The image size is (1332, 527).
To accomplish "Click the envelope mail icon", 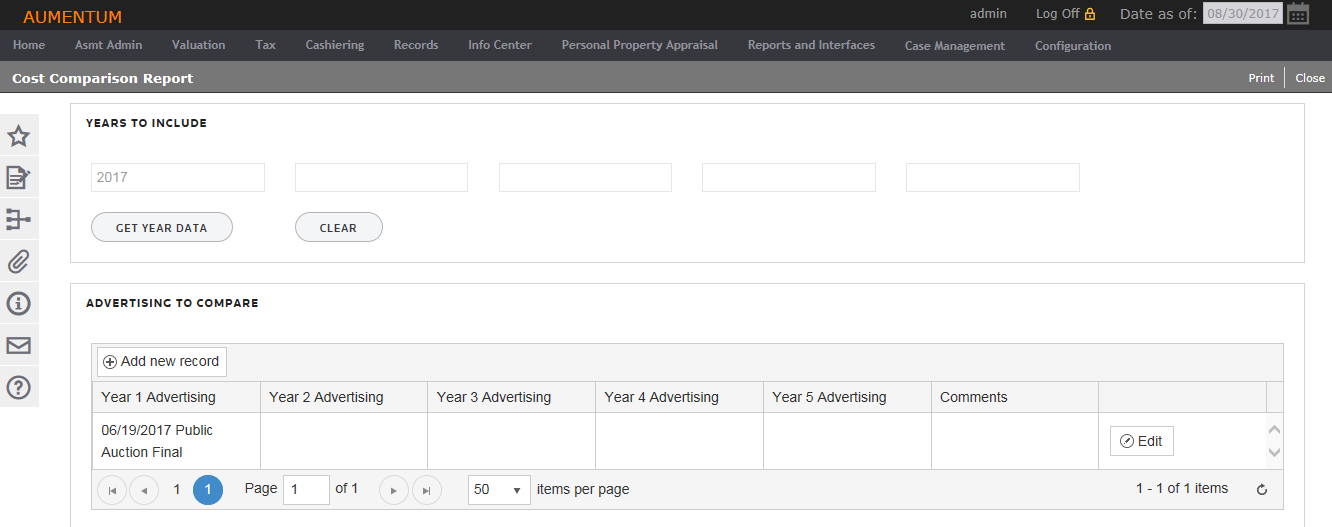I will coord(19,345).
